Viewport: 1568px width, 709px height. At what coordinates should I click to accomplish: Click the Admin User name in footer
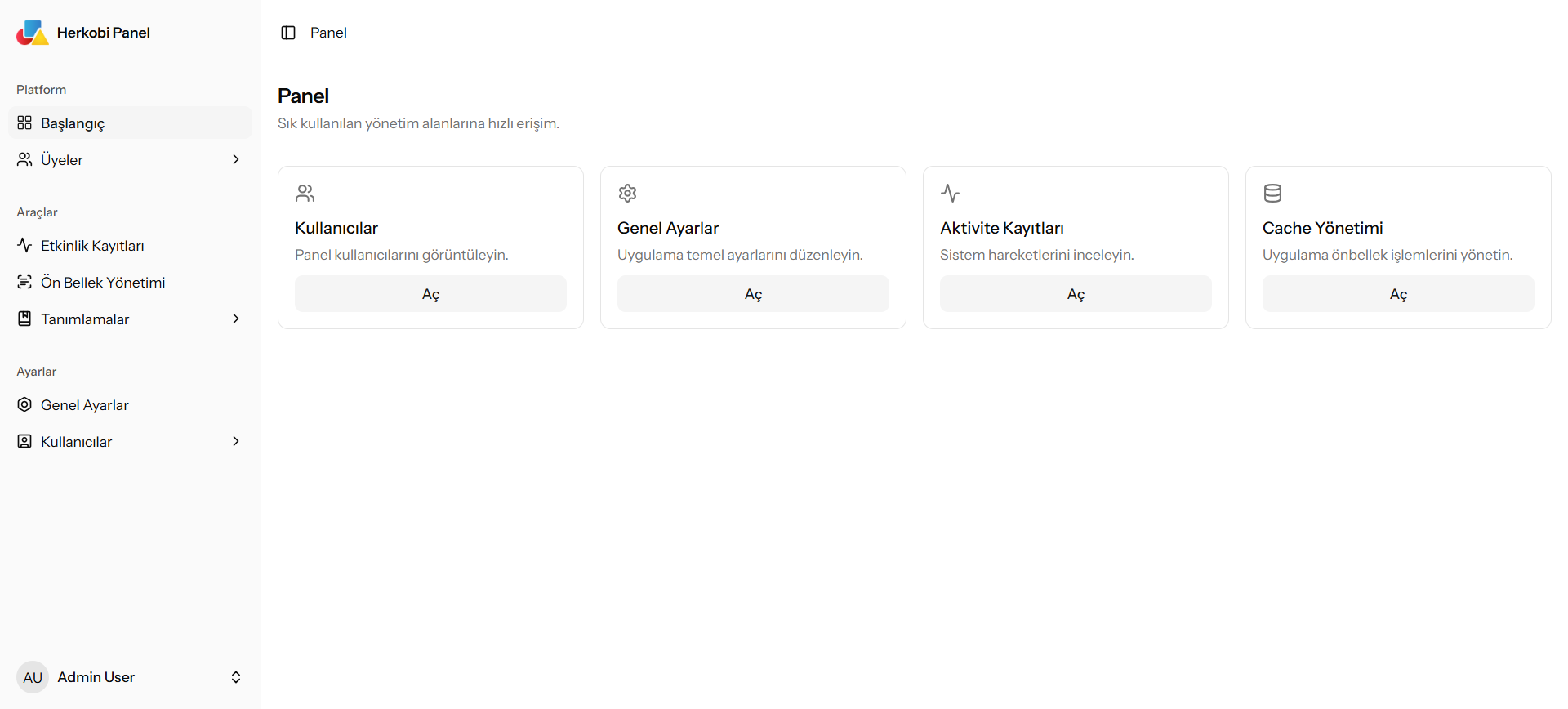point(96,677)
